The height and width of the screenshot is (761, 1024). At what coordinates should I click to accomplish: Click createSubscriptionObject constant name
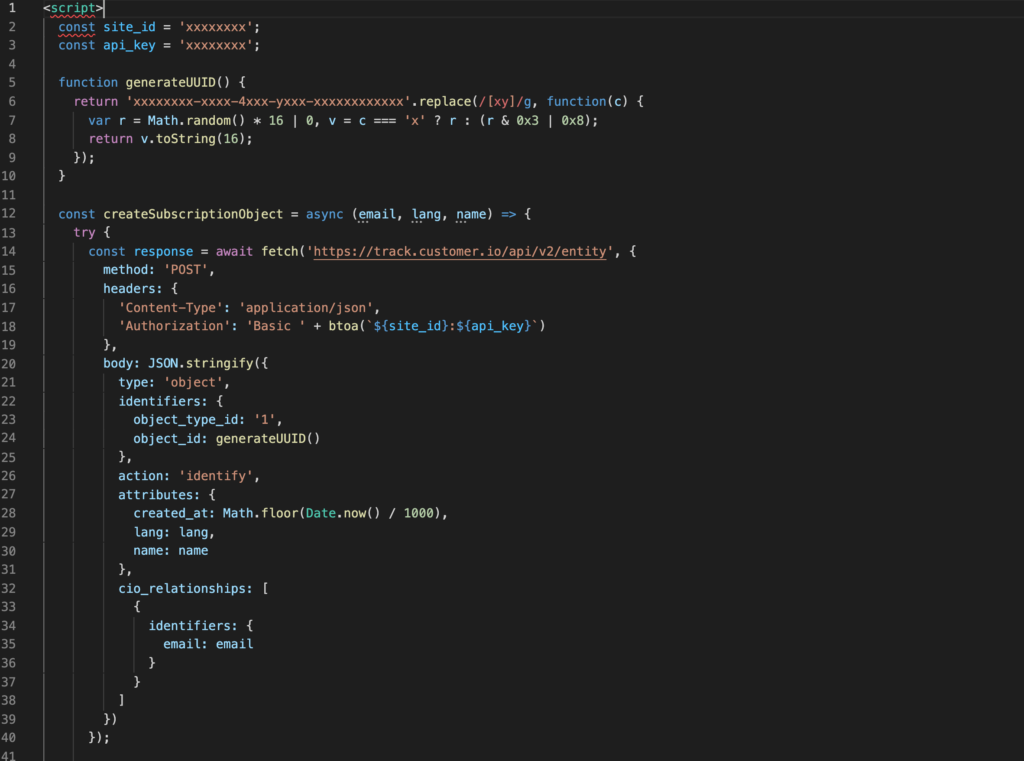point(193,214)
